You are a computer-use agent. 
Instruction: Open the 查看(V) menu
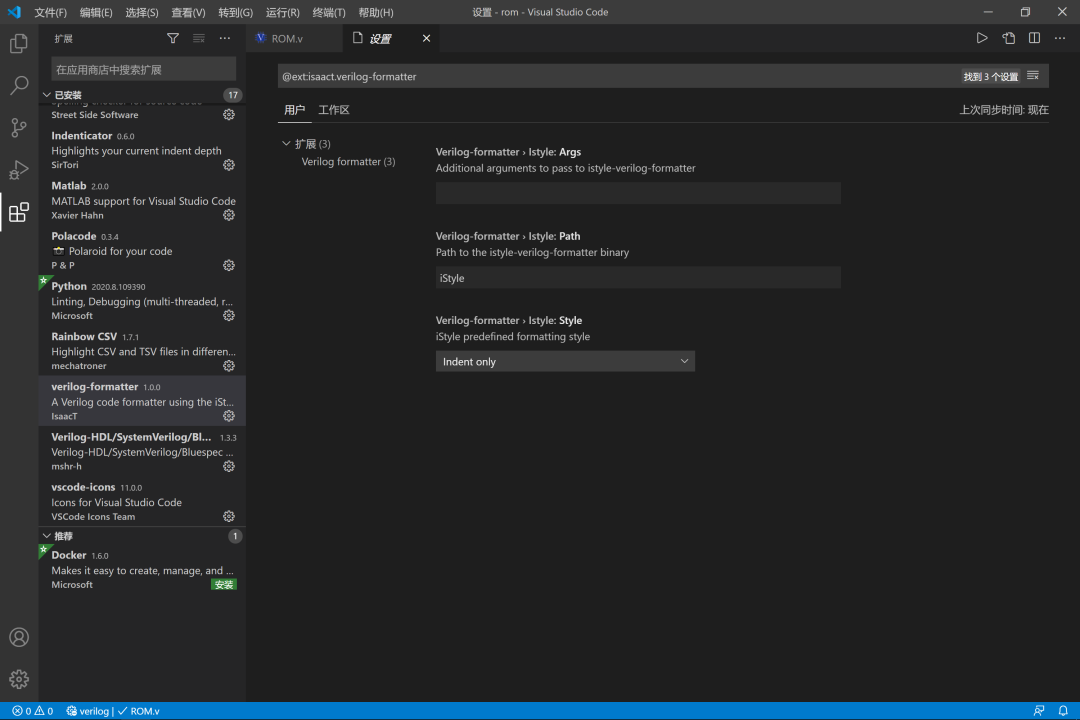pos(188,12)
